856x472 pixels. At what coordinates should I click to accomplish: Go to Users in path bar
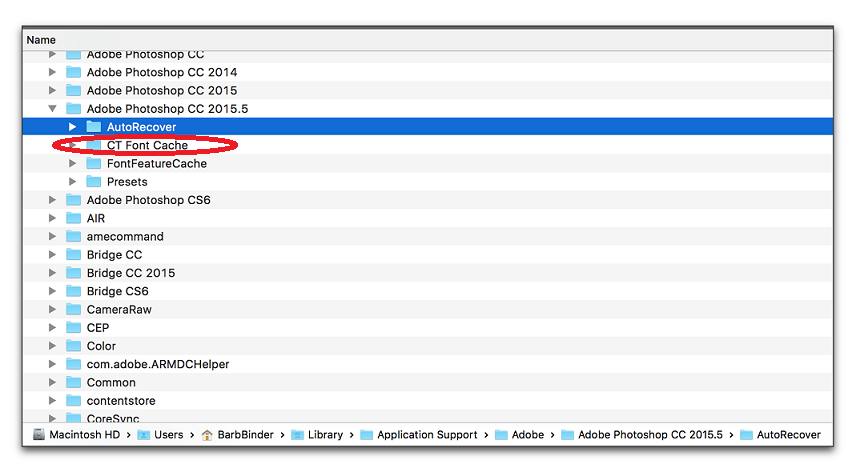[160, 435]
